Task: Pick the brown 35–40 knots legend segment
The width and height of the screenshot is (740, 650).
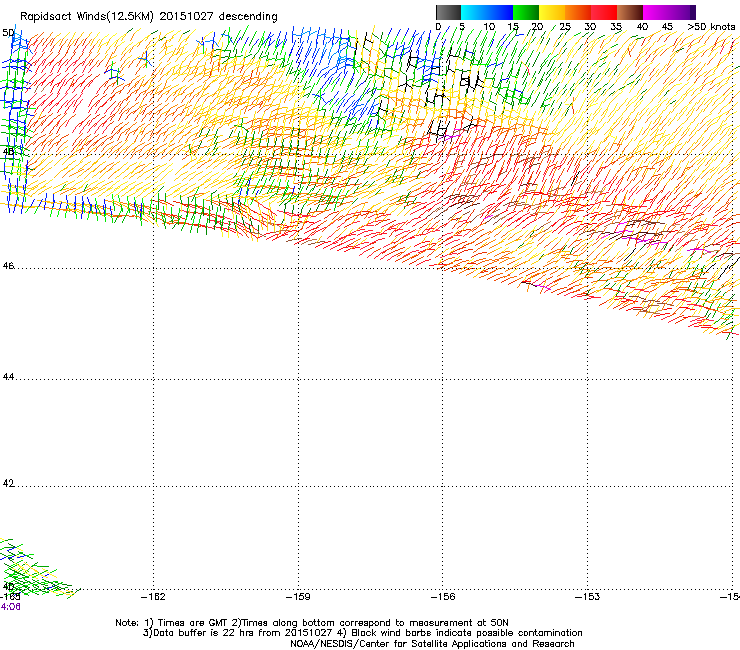Action: (x=630, y=12)
